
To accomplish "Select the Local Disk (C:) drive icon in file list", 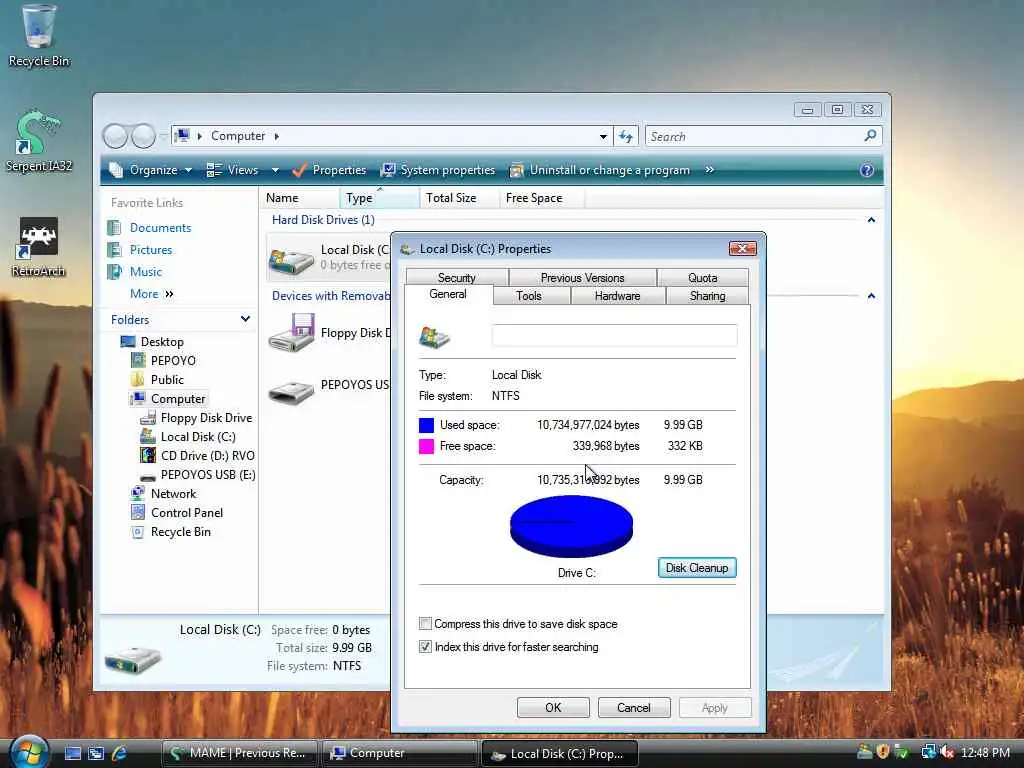I will (x=291, y=259).
